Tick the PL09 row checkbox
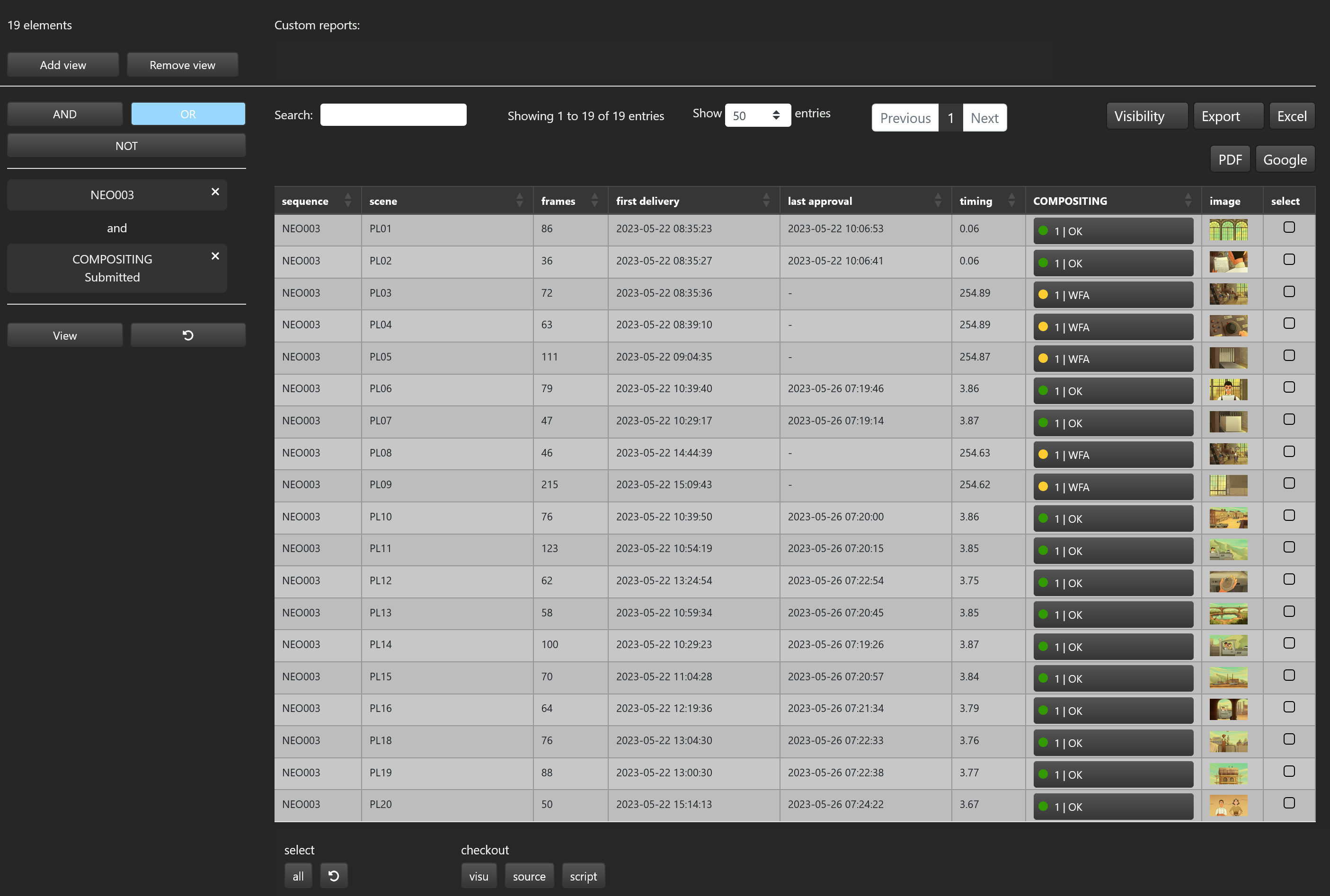Image resolution: width=1330 pixels, height=896 pixels. pos(1289,483)
